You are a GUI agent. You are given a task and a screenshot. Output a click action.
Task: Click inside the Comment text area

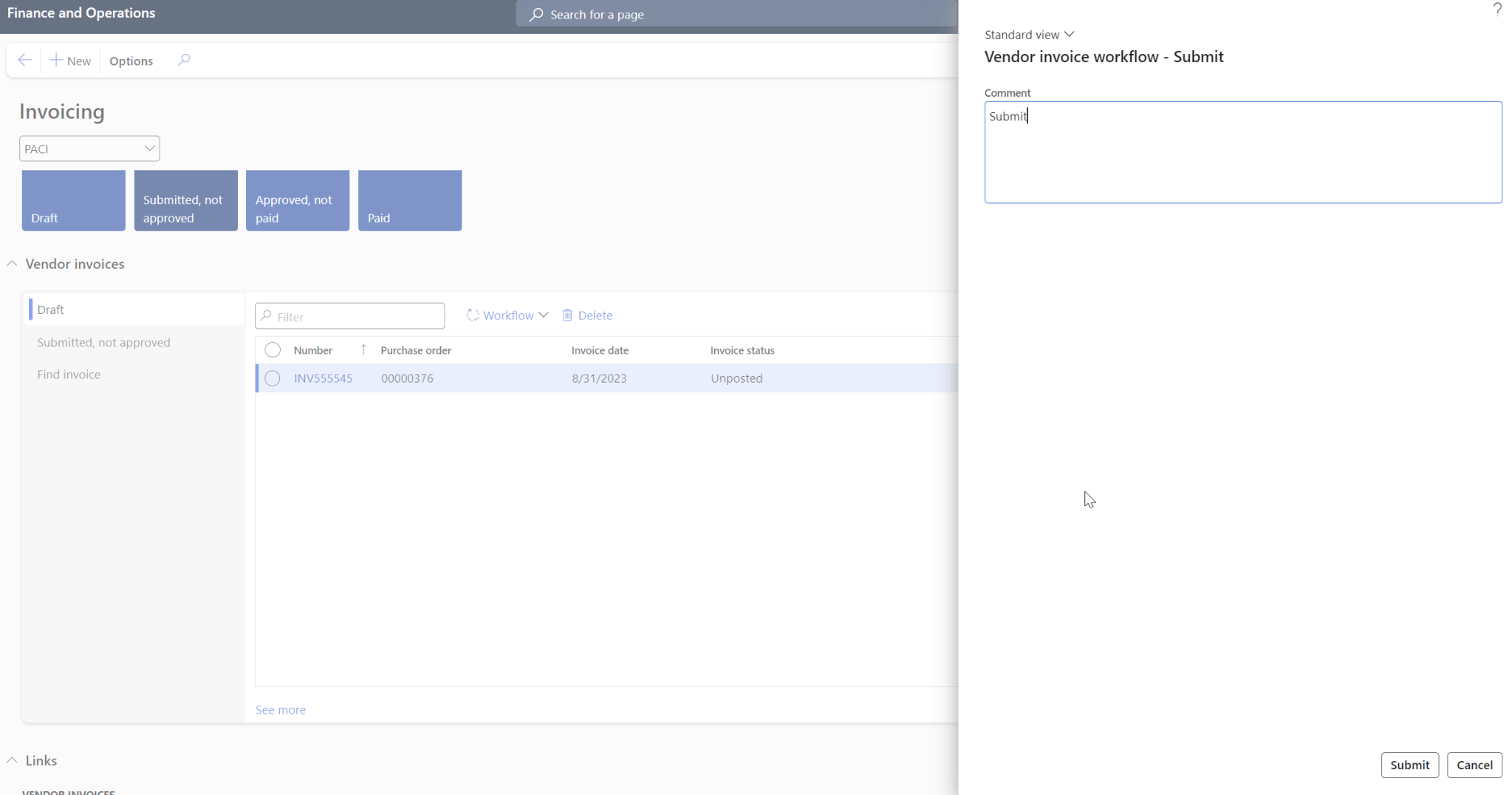tap(1242, 152)
